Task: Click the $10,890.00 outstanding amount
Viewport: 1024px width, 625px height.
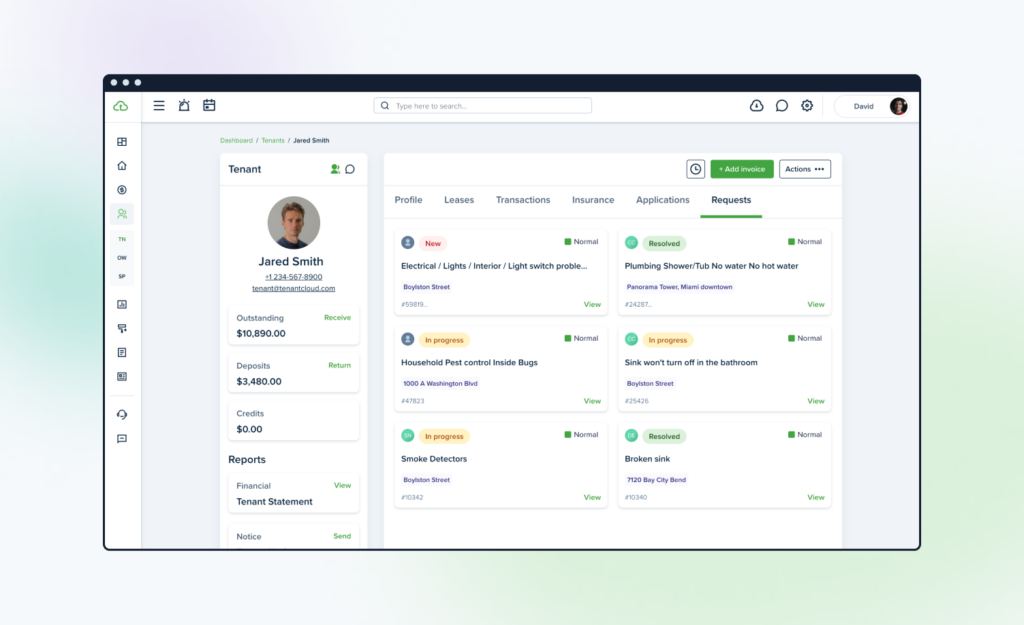Action: pos(261,334)
